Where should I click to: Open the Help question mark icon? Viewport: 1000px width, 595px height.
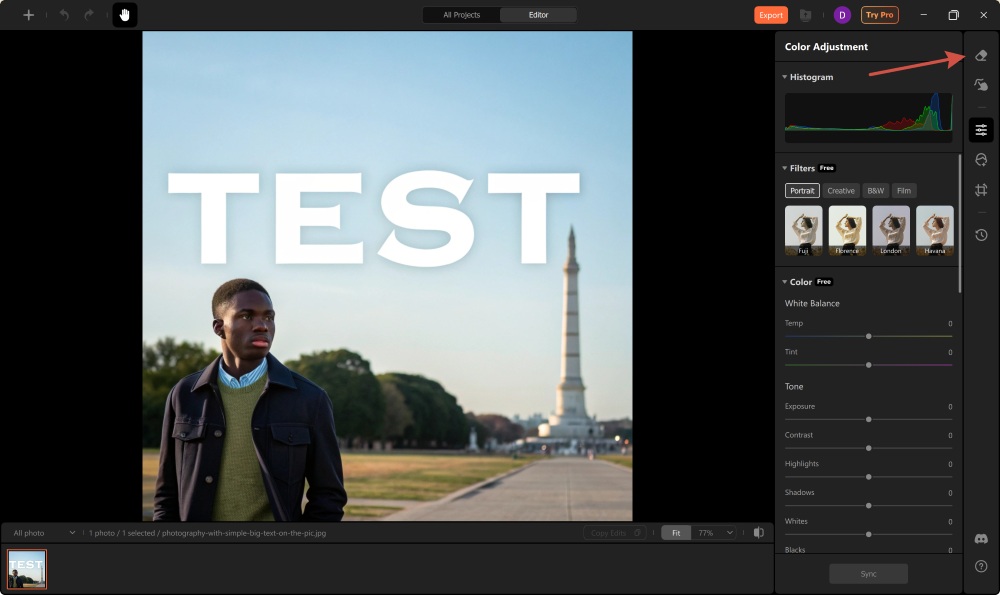pos(981,566)
